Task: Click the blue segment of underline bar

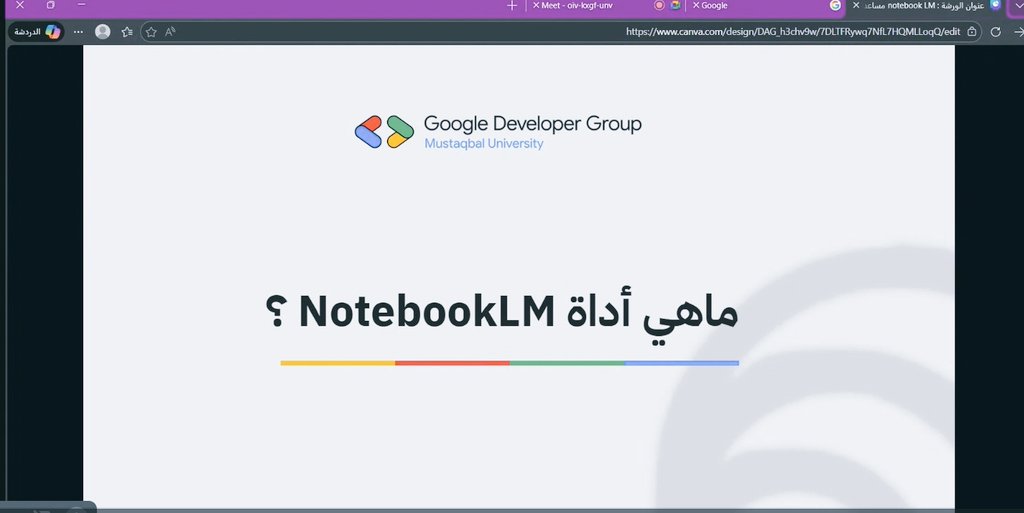Action: pos(682,363)
